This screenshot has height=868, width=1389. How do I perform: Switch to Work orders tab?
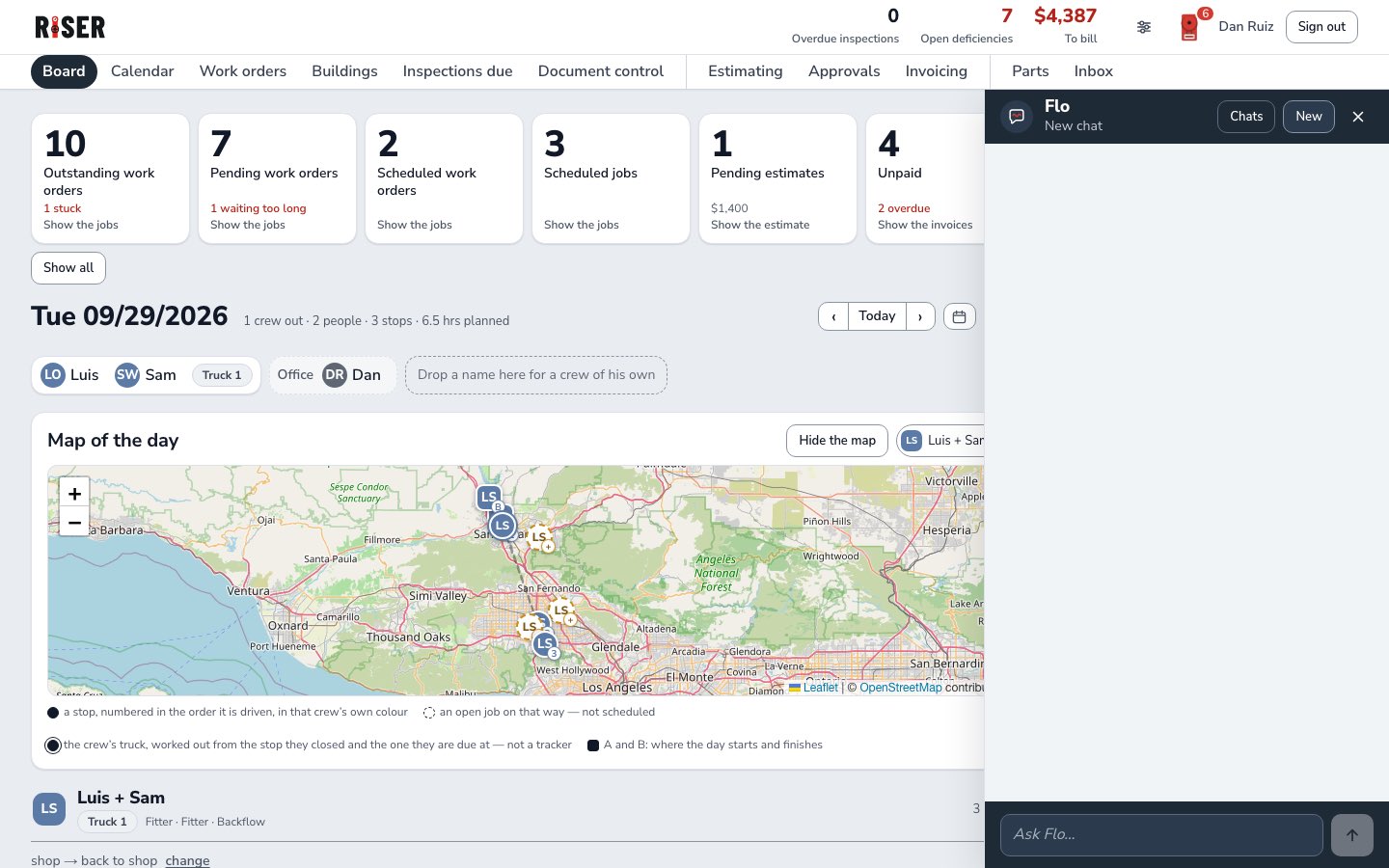point(243,71)
